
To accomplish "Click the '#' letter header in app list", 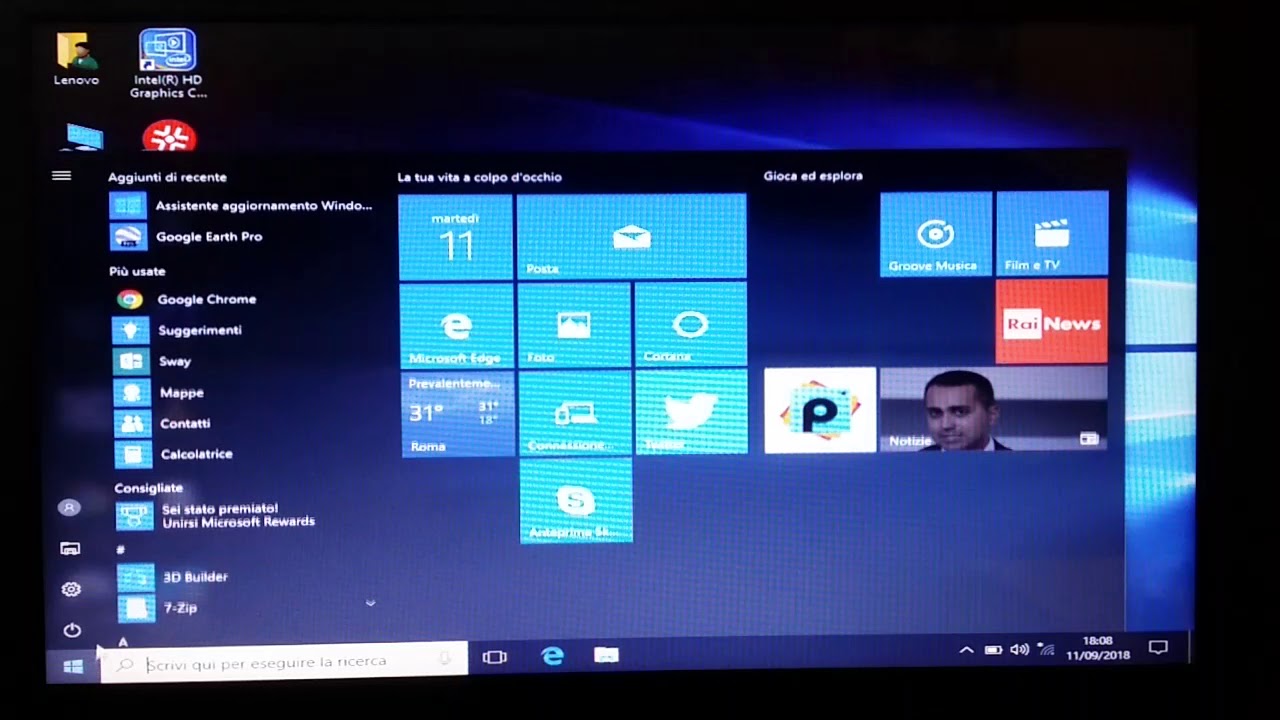I will 121,550.
